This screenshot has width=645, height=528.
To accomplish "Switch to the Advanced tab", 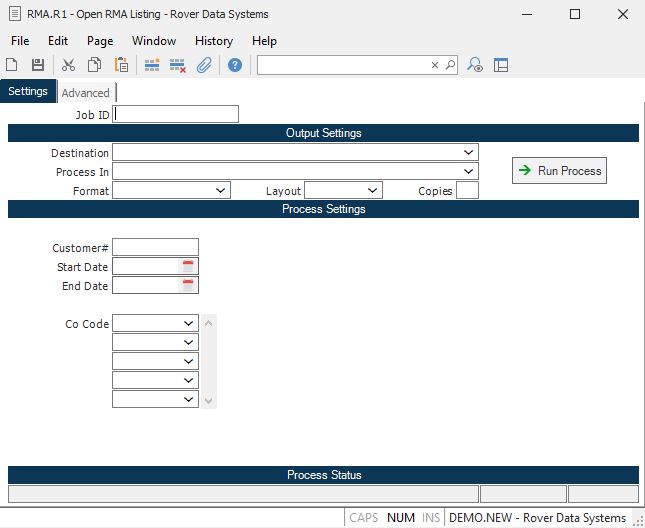I will coord(86,93).
